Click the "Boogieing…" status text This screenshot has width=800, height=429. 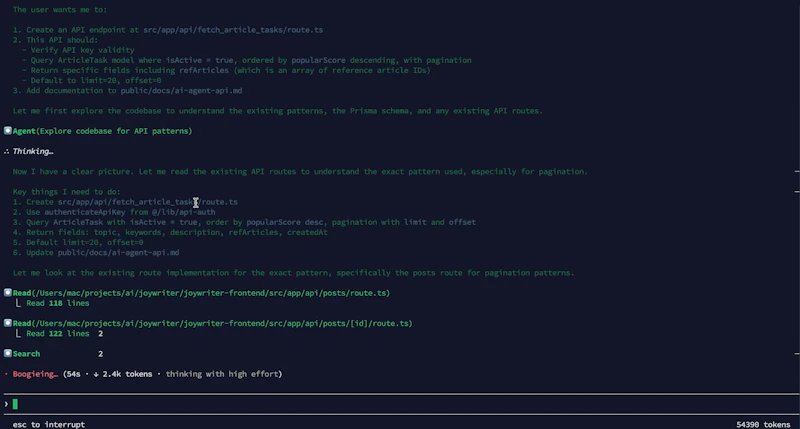35,374
